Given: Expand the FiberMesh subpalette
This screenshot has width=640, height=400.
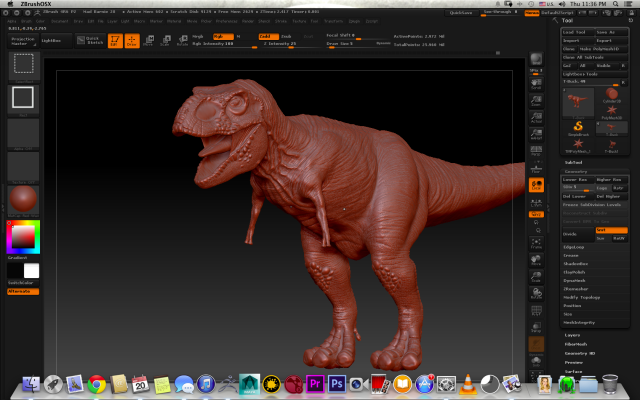Looking at the screenshot, I should 576,344.
